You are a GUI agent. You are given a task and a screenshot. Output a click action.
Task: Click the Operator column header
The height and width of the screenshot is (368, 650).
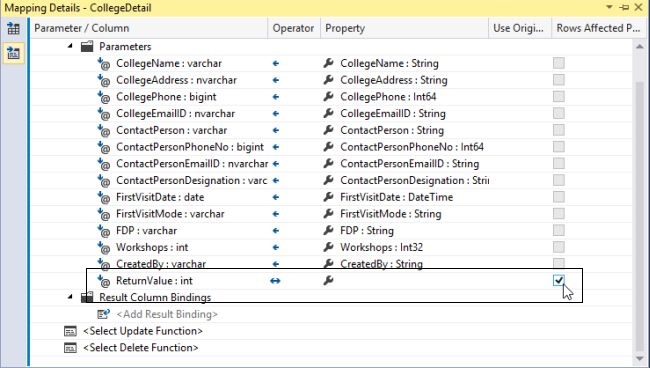click(x=294, y=28)
